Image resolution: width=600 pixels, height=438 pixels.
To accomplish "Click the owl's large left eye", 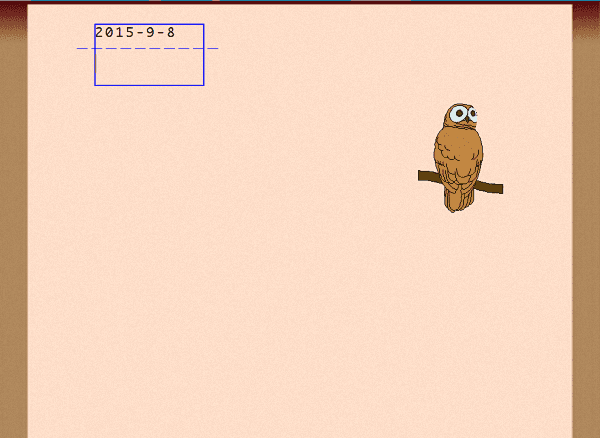I will (x=458, y=114).
